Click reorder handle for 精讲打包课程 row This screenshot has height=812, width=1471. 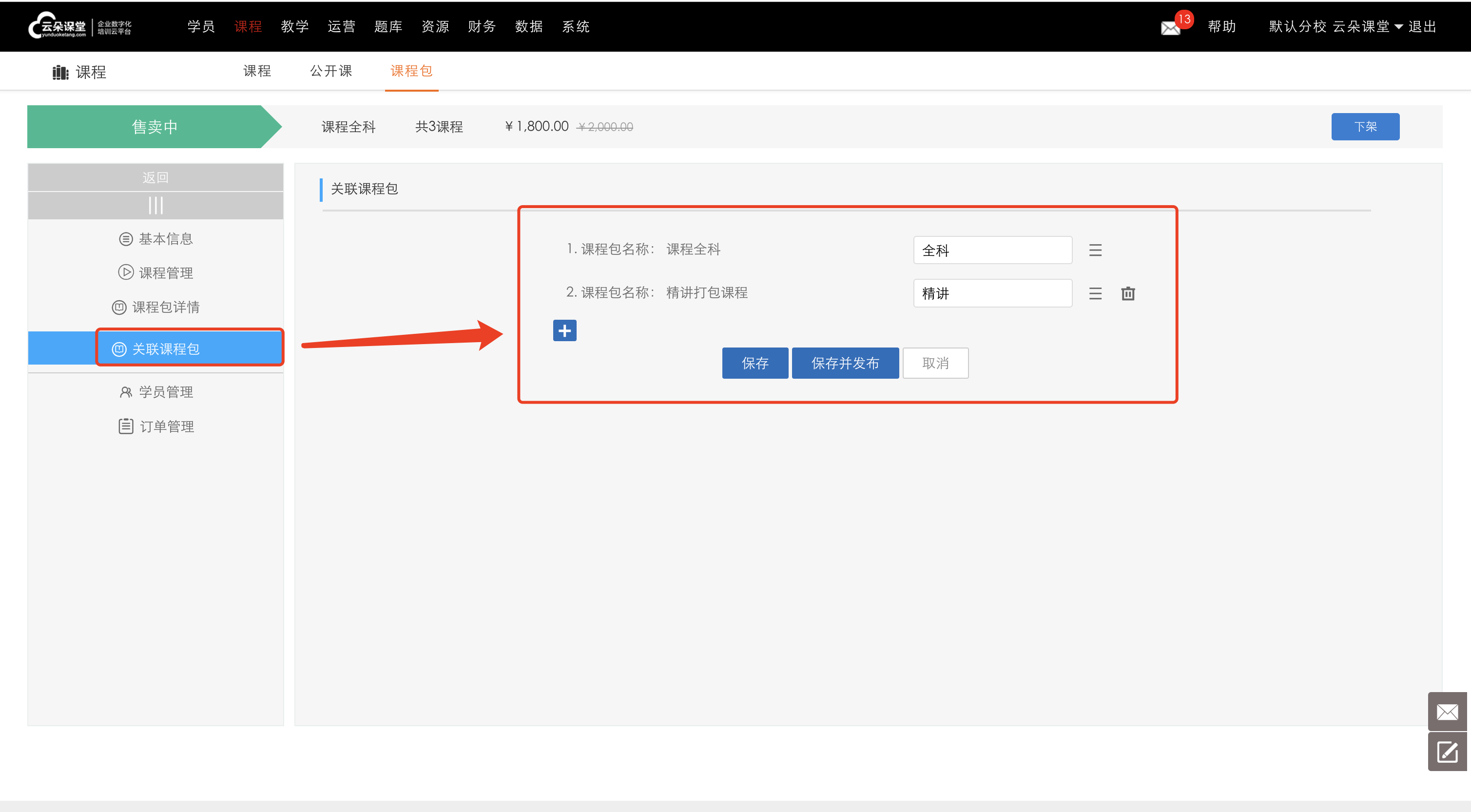click(1095, 293)
